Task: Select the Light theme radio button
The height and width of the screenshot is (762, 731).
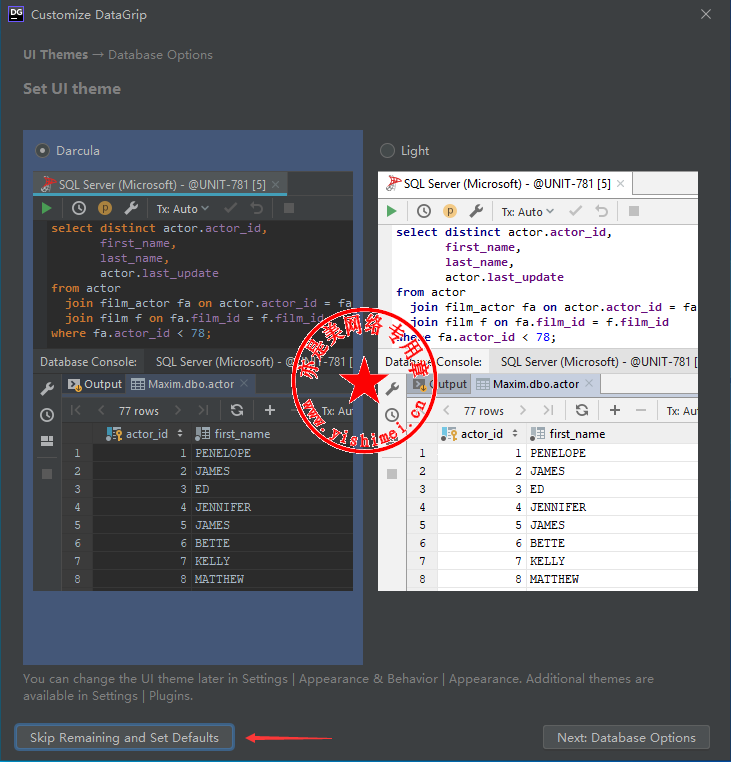Action: pos(387,151)
